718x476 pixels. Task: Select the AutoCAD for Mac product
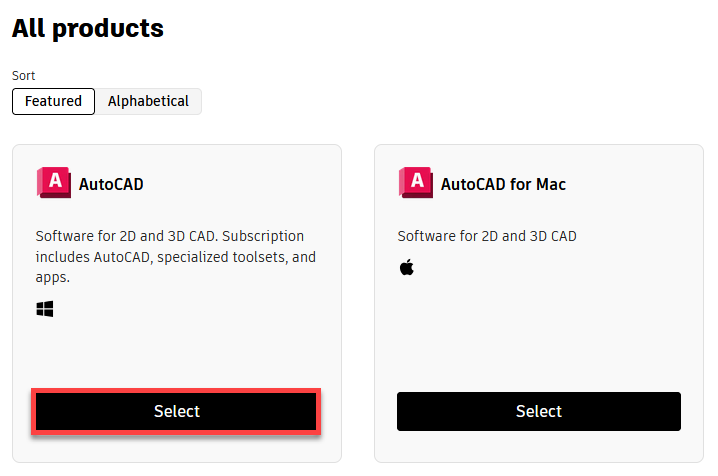point(539,411)
